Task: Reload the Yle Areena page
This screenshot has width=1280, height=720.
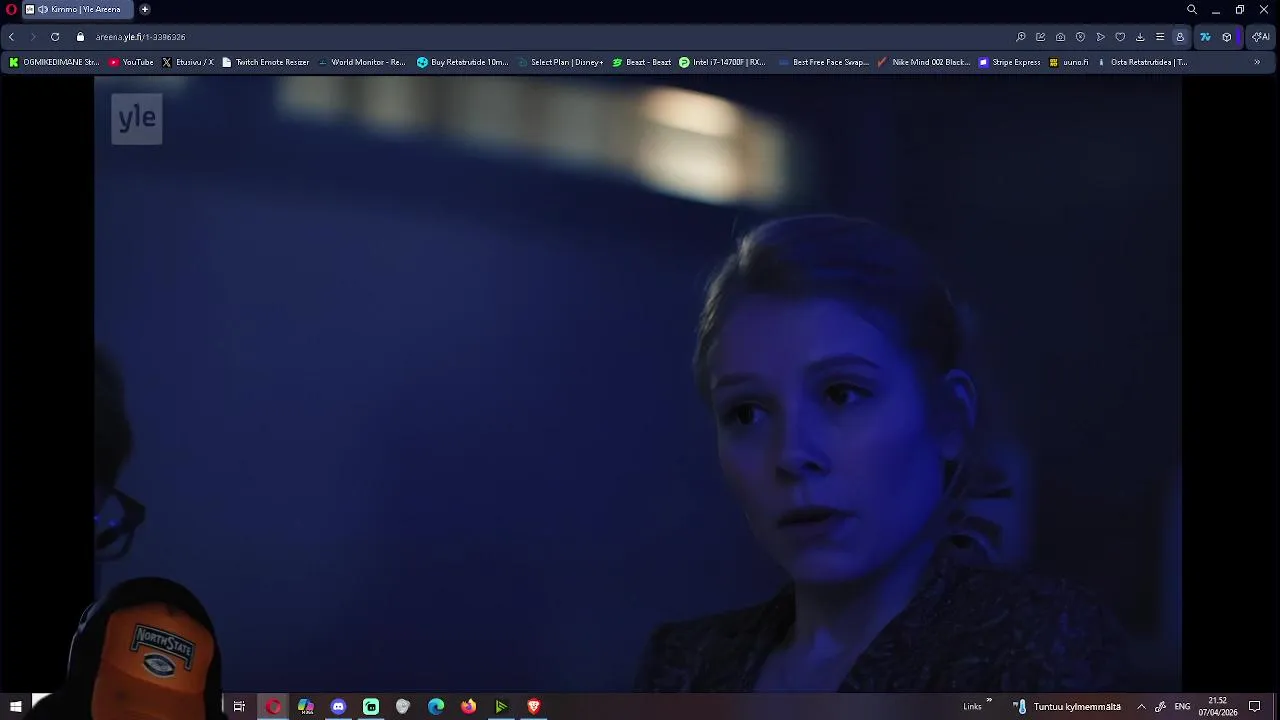Action: coord(55,37)
